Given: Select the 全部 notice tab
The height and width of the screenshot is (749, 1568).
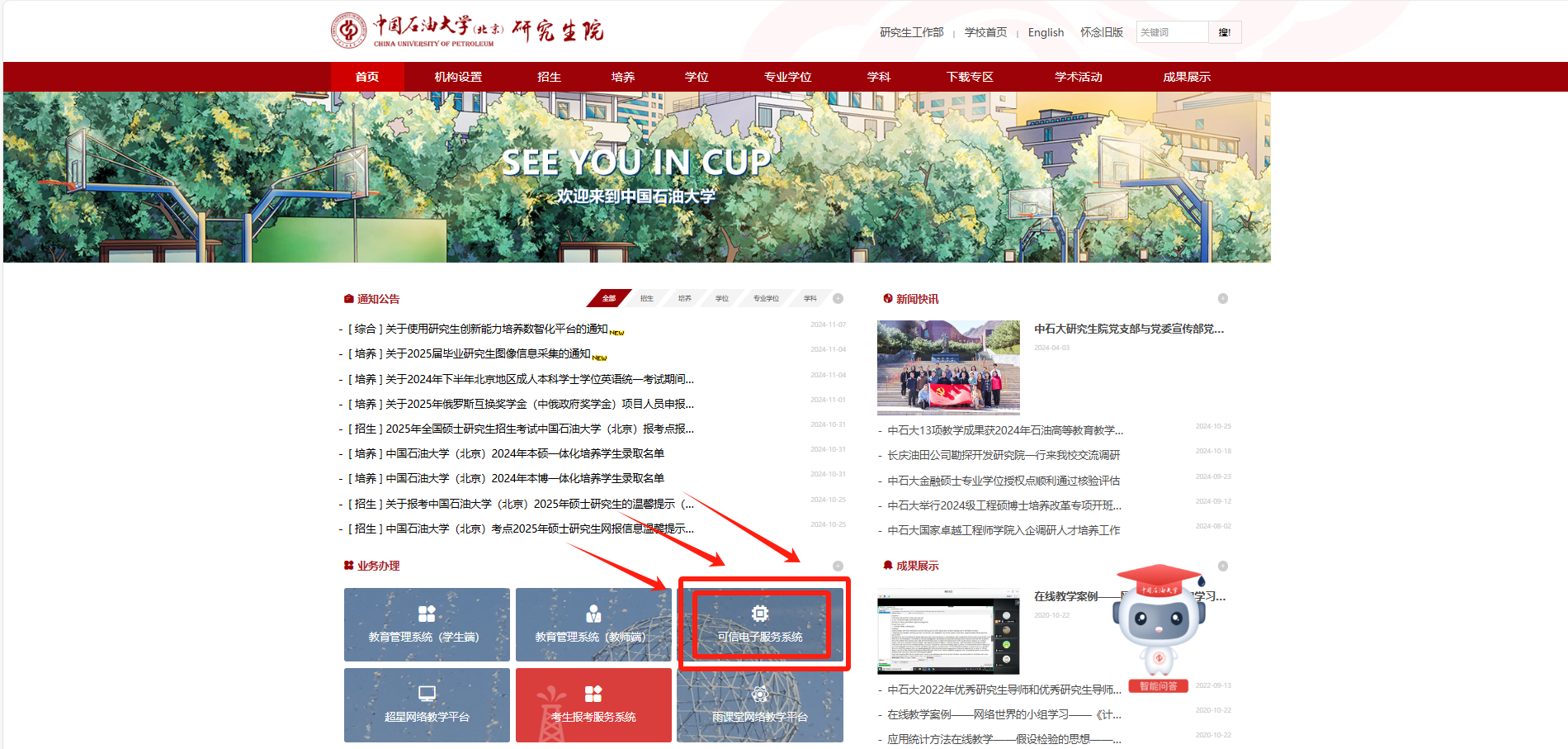Looking at the screenshot, I should [609, 298].
